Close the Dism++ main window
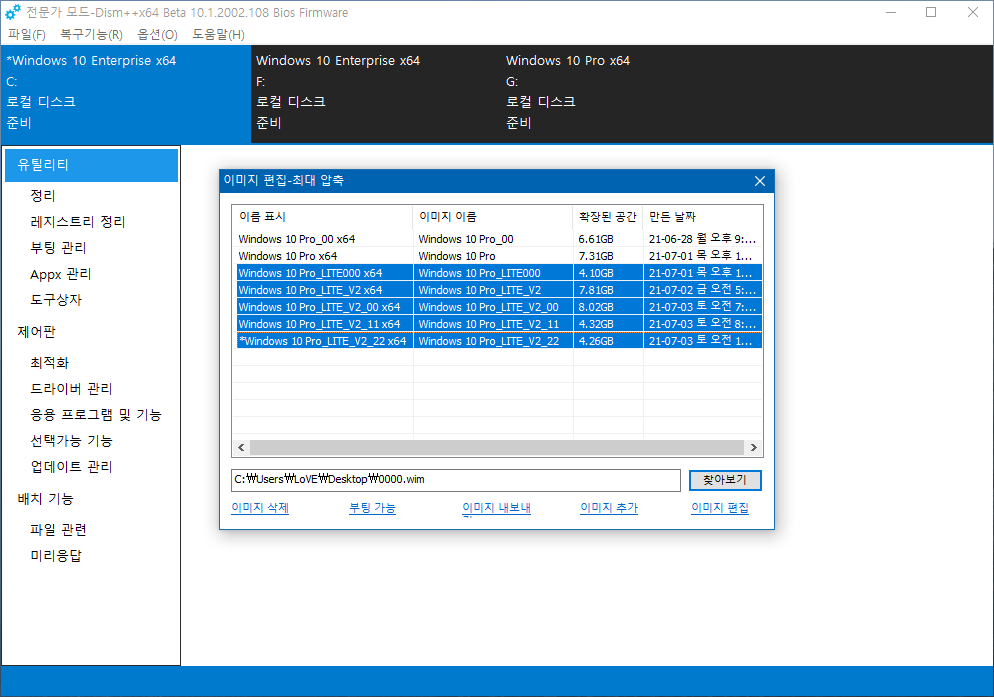The image size is (994, 697). [972, 12]
